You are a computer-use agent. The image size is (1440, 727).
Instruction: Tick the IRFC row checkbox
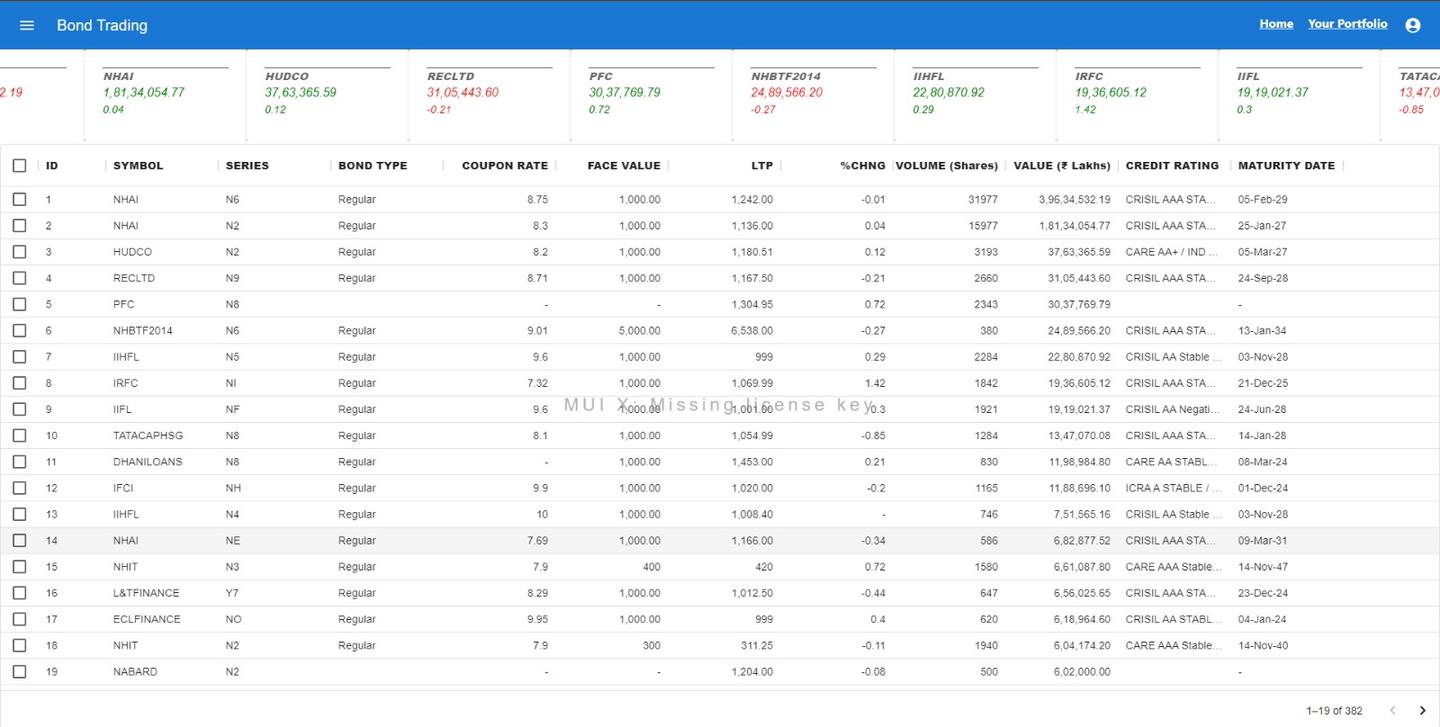(x=20, y=383)
